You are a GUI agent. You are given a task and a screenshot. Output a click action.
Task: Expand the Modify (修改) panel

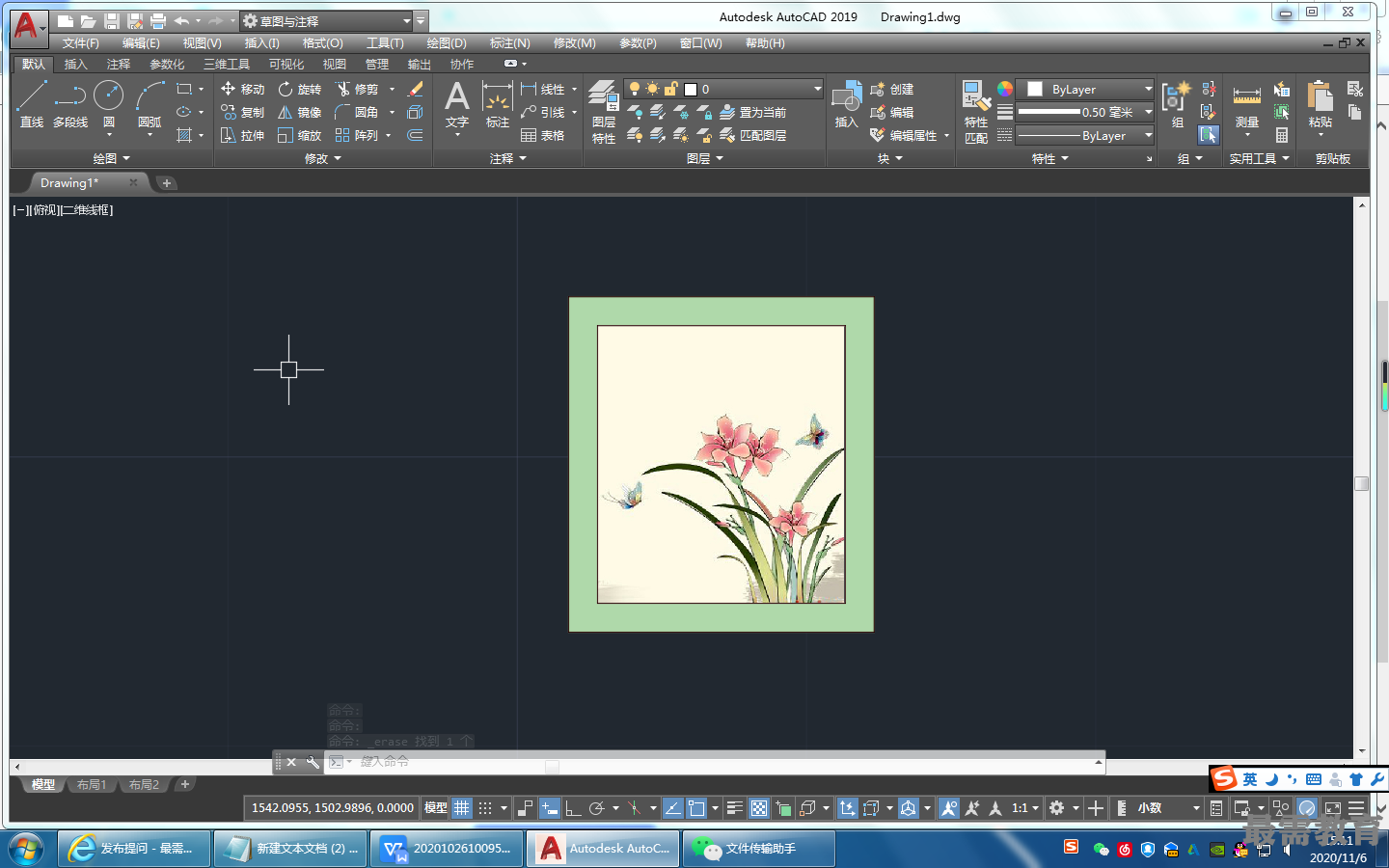[323, 158]
